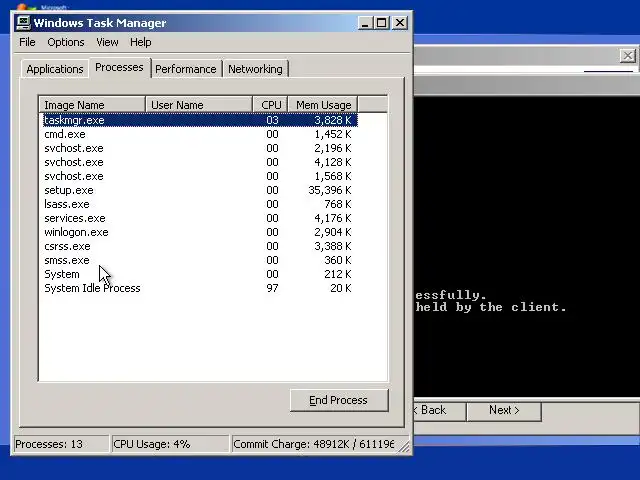The image size is (640, 480).
Task: Select the Processes tab
Action: coord(120,67)
